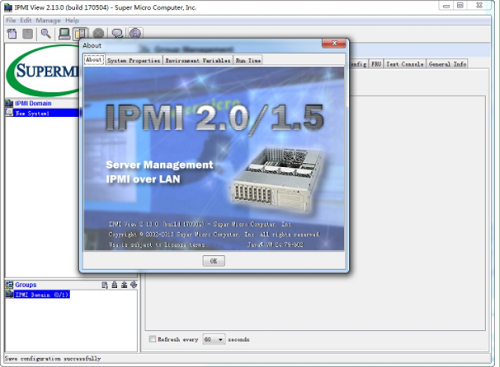The width and height of the screenshot is (500, 367).
Task: Maximize the IPMI View main window
Action: 460,5
